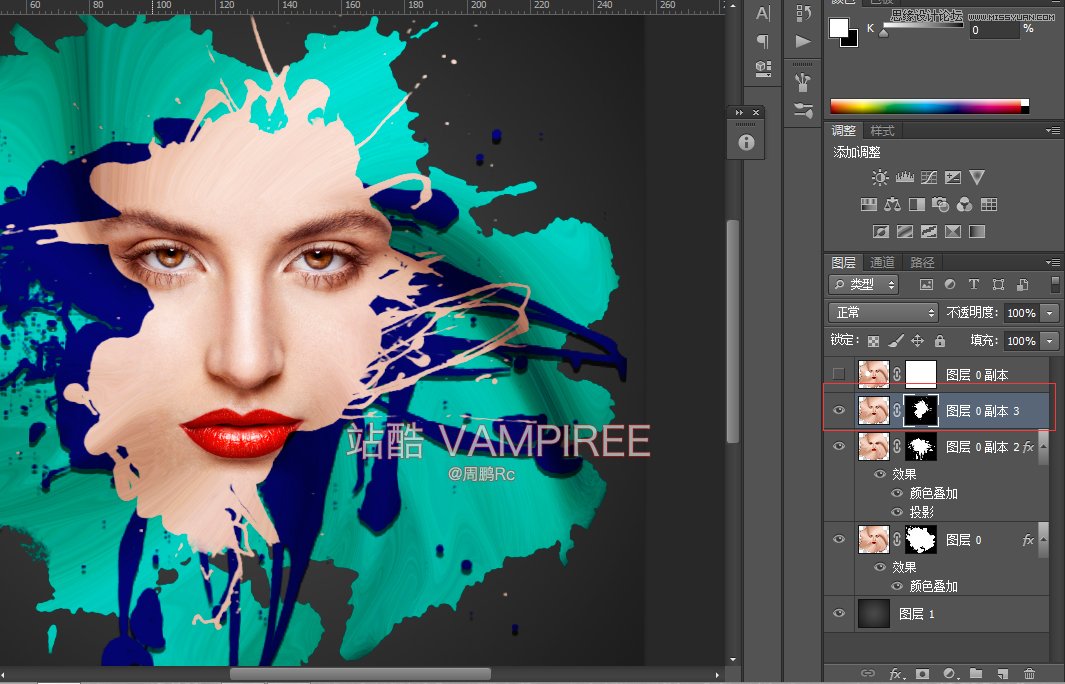Open the 填充 fill slider dropdown
1065x684 pixels.
[1050, 341]
